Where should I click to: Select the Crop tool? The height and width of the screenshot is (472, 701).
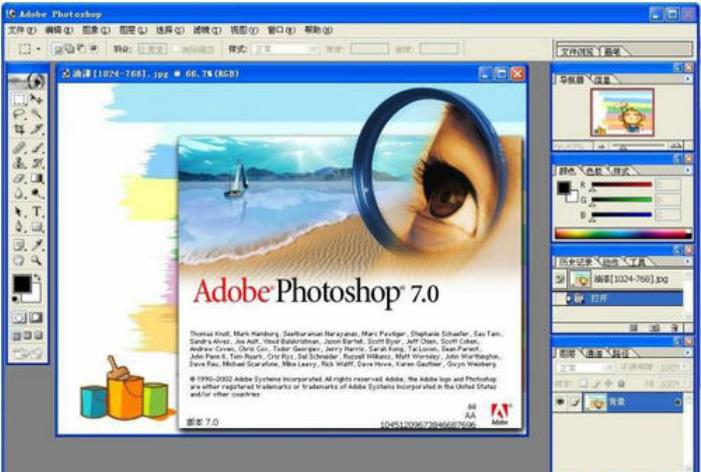pyautogui.click(x=19, y=130)
